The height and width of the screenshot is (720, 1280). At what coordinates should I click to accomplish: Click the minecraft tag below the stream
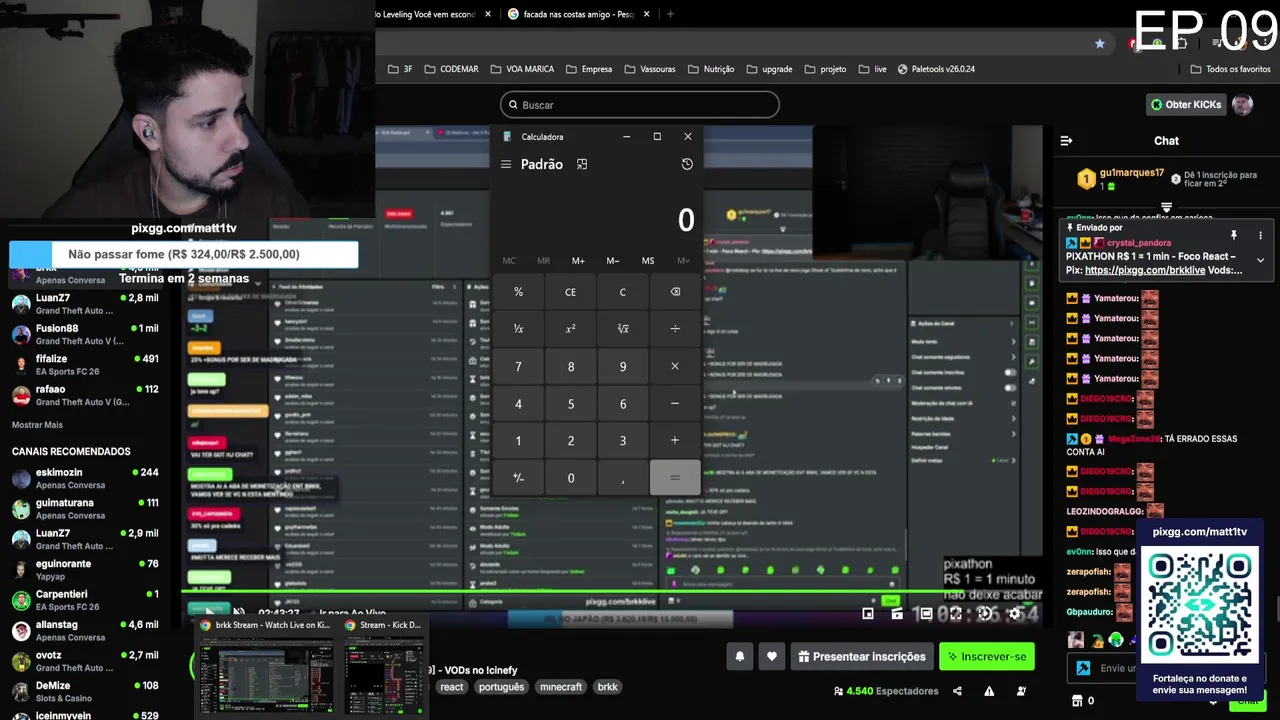(x=561, y=687)
